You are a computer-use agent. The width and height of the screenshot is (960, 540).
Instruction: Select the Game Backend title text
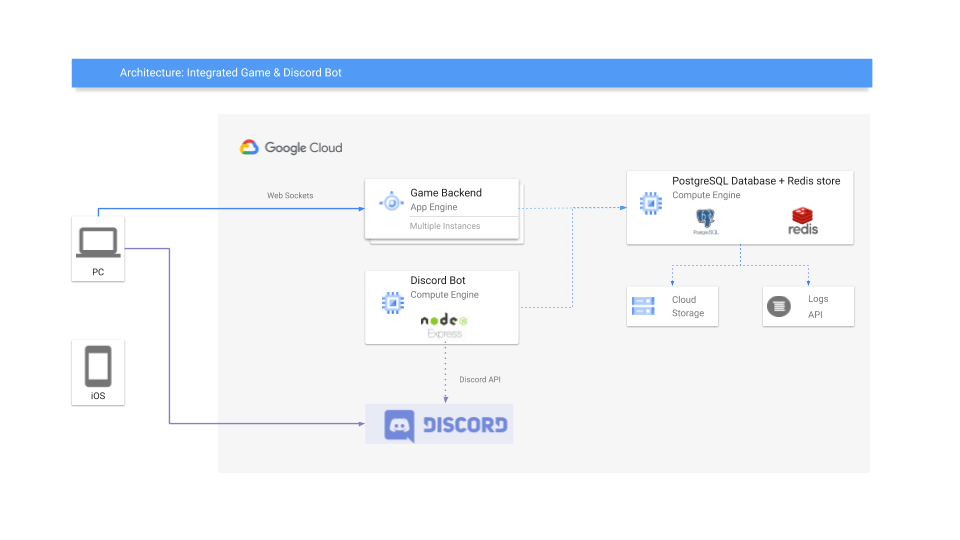coord(446,193)
